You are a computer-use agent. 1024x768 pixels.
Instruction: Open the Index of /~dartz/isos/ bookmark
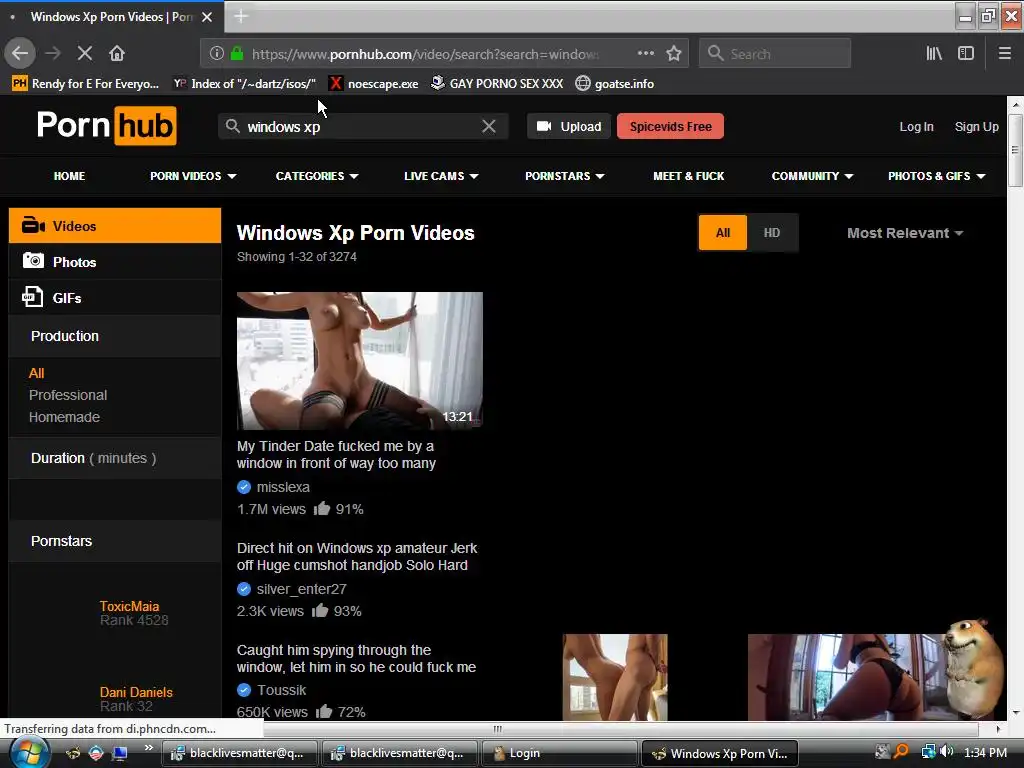244,84
